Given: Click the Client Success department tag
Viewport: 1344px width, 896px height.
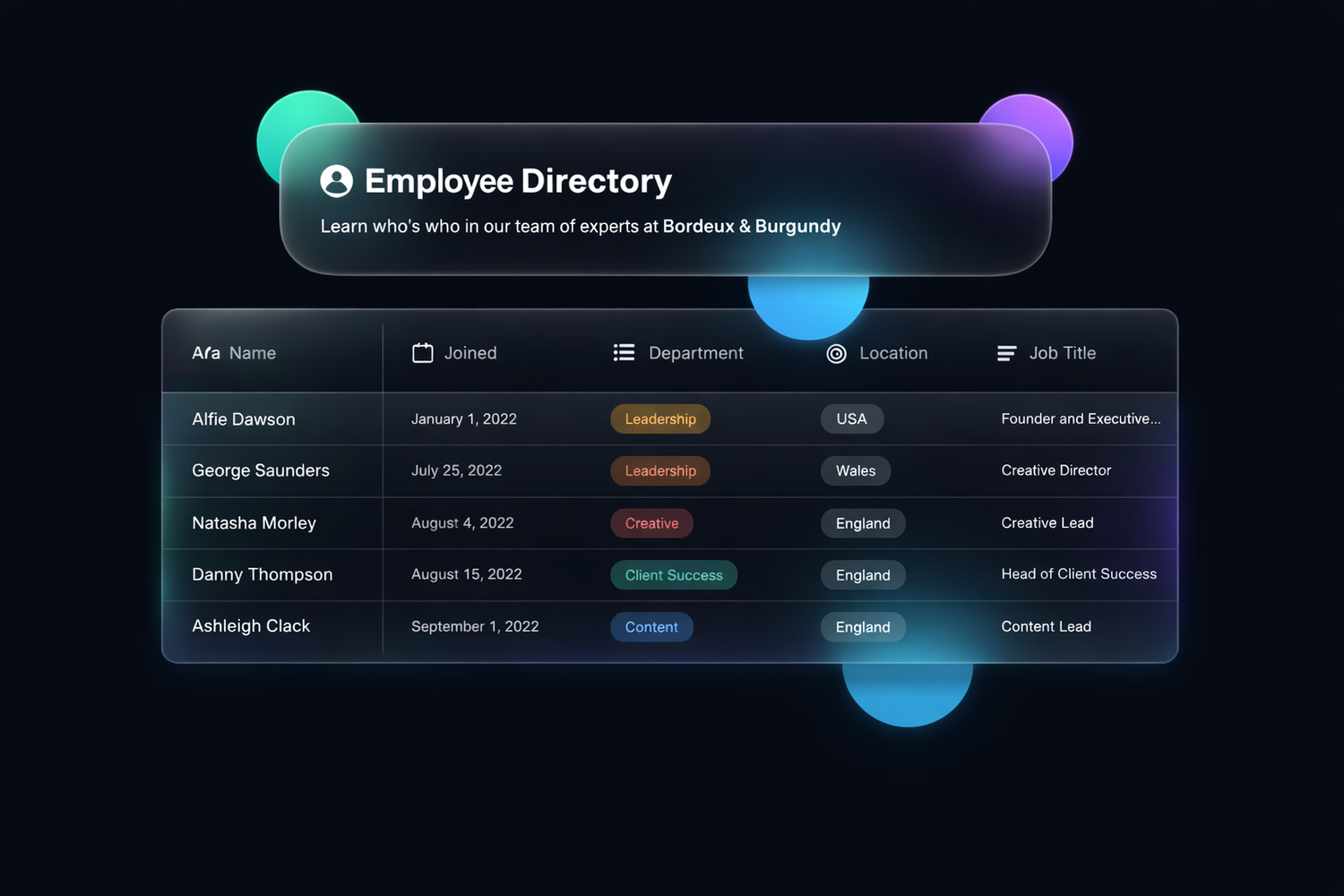Looking at the screenshot, I should tap(674, 575).
